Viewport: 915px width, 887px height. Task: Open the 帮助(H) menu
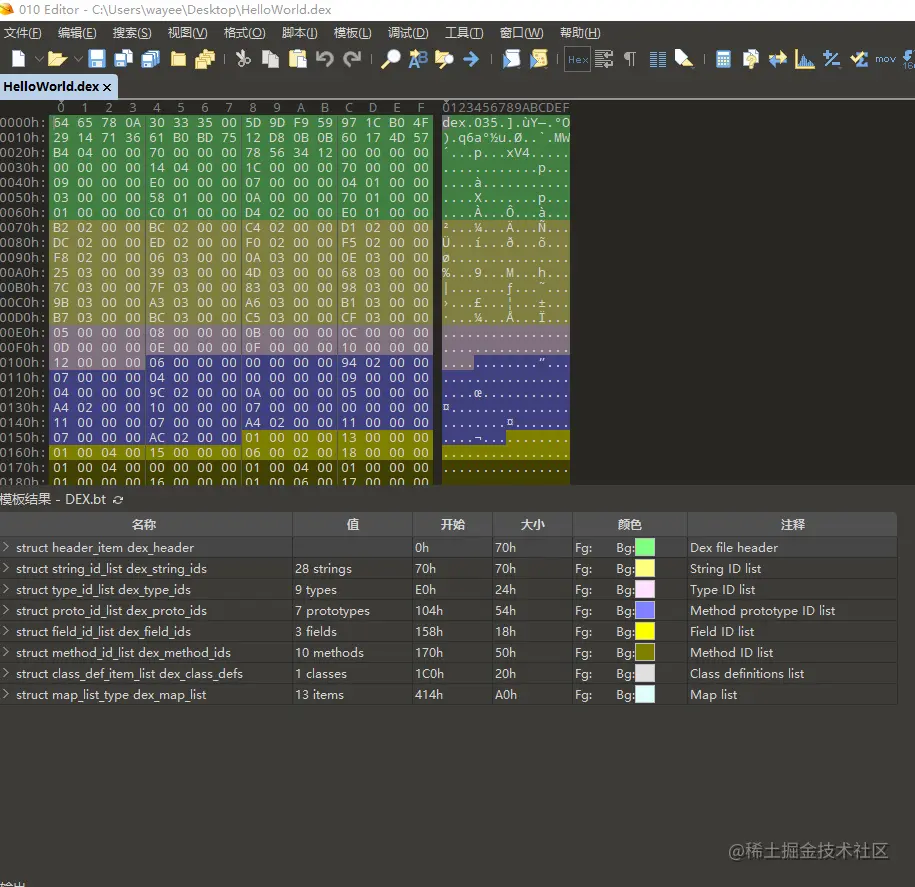580,33
